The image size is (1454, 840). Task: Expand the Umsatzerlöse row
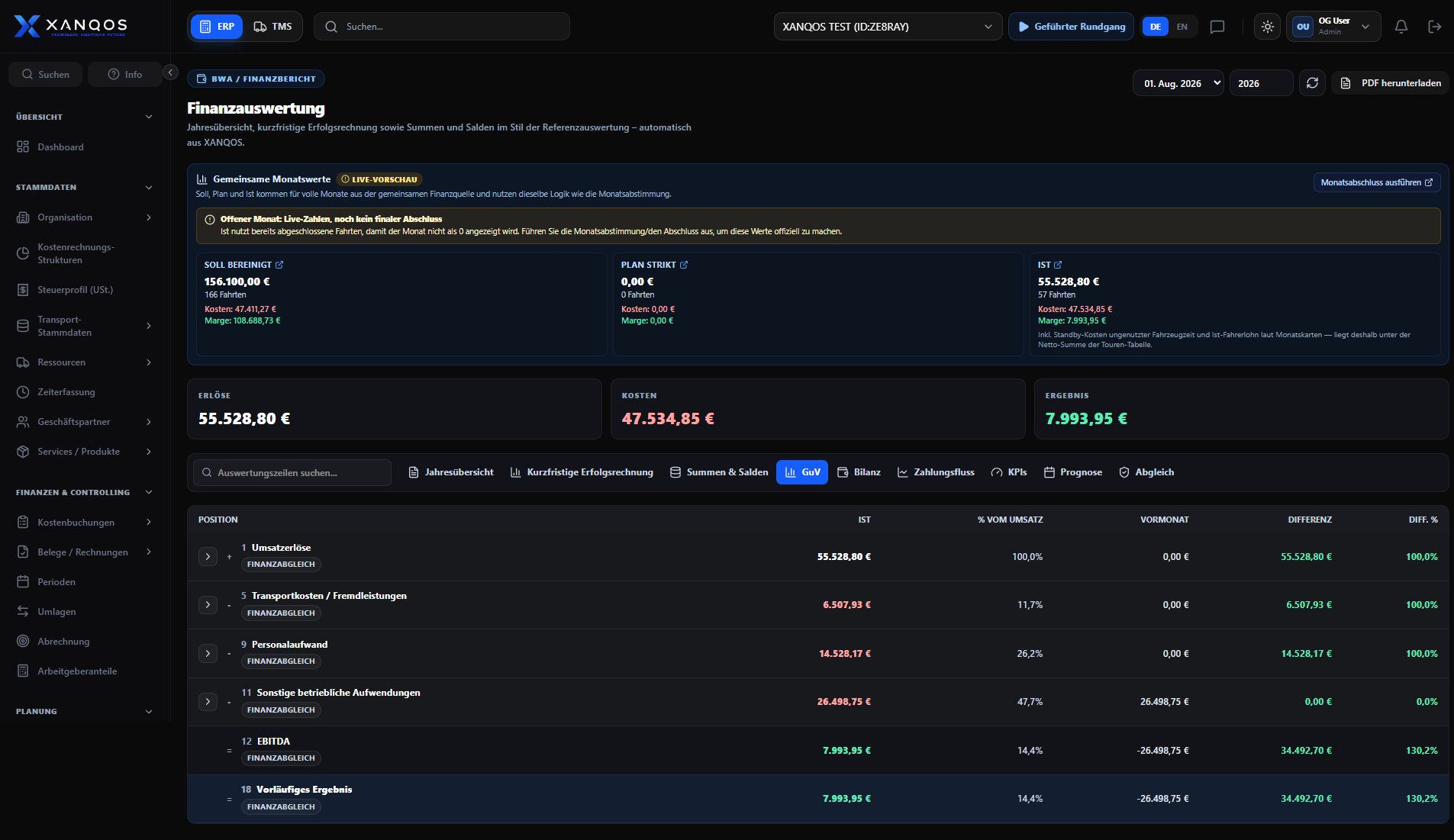point(208,556)
